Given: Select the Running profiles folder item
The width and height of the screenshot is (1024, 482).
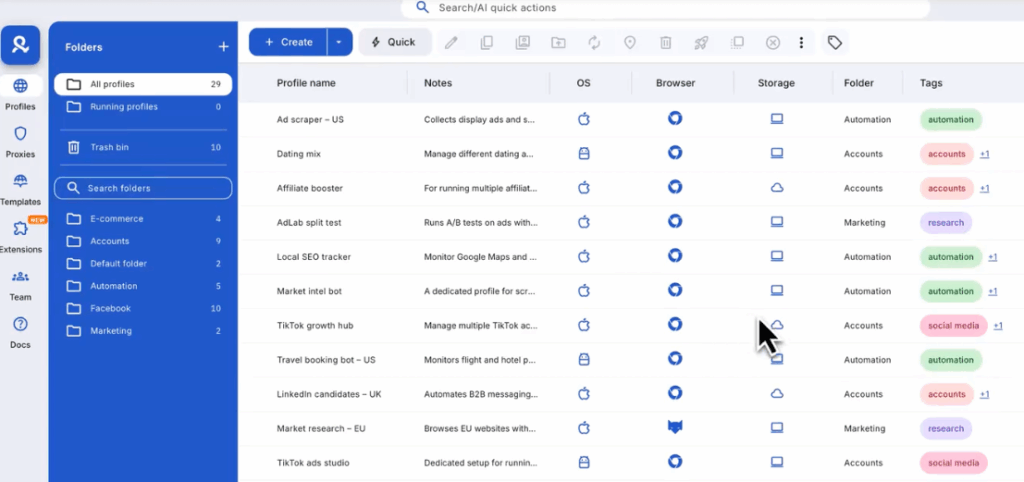Looking at the screenshot, I should coord(124,107).
